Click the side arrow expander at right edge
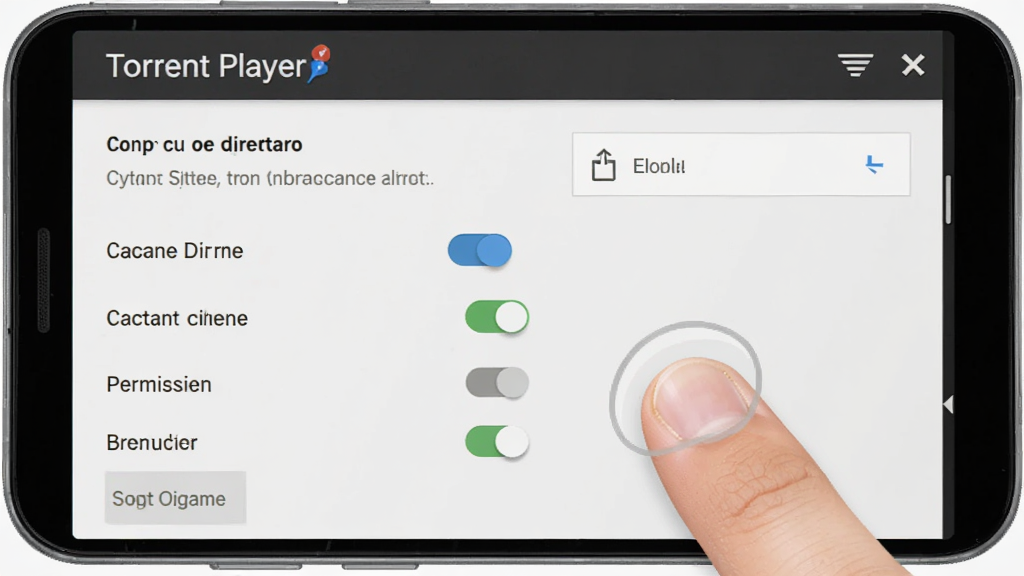The height and width of the screenshot is (576, 1024). click(948, 405)
